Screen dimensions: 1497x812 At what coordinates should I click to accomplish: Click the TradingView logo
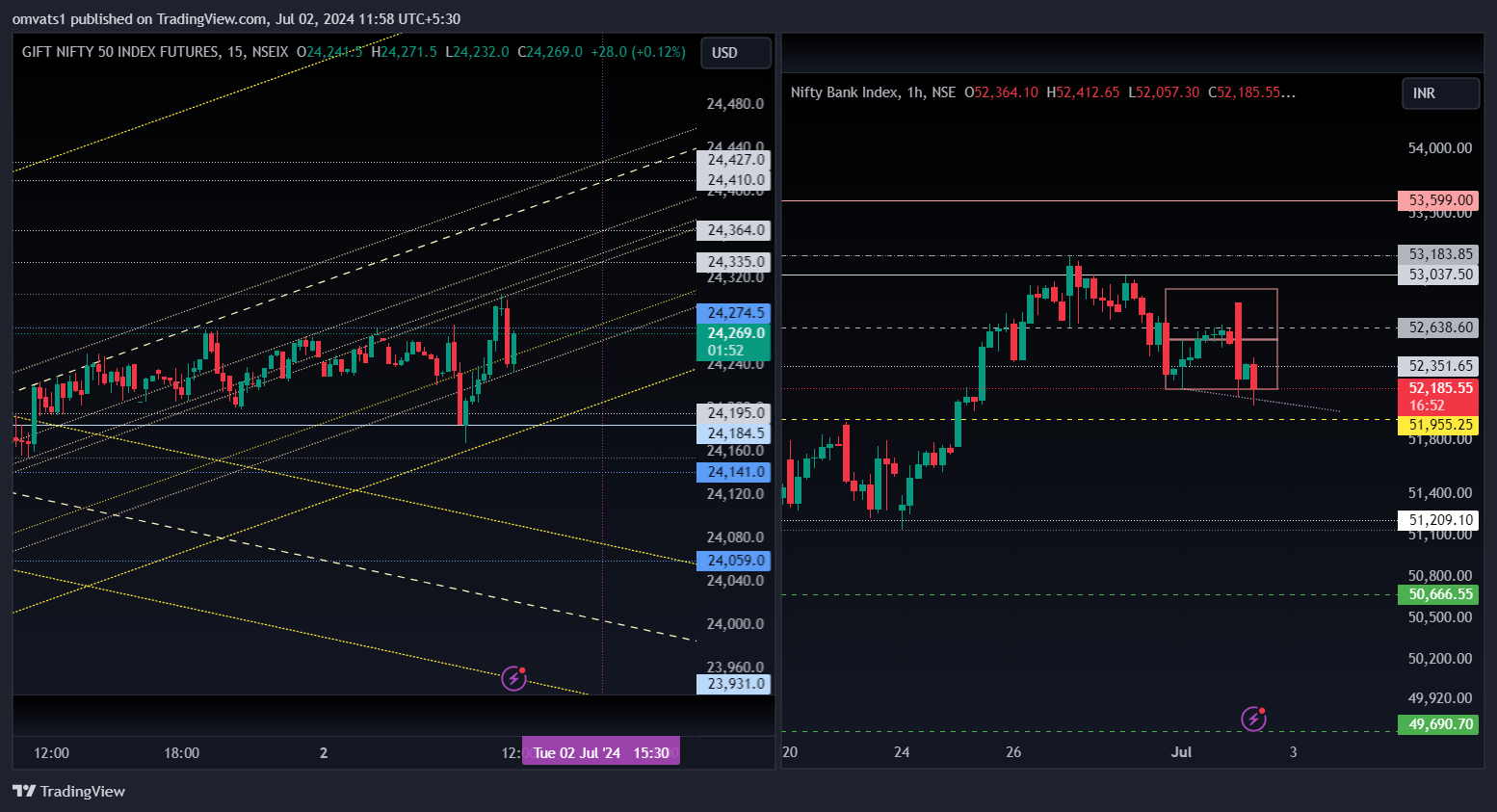tap(68, 791)
